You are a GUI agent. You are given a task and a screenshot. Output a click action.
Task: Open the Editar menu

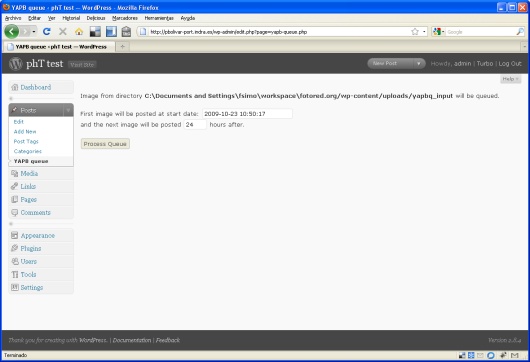(x=34, y=18)
